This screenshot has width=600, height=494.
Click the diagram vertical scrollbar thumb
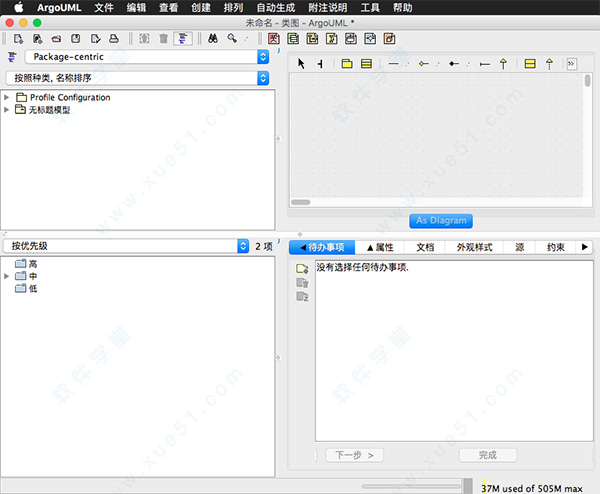[x=587, y=80]
